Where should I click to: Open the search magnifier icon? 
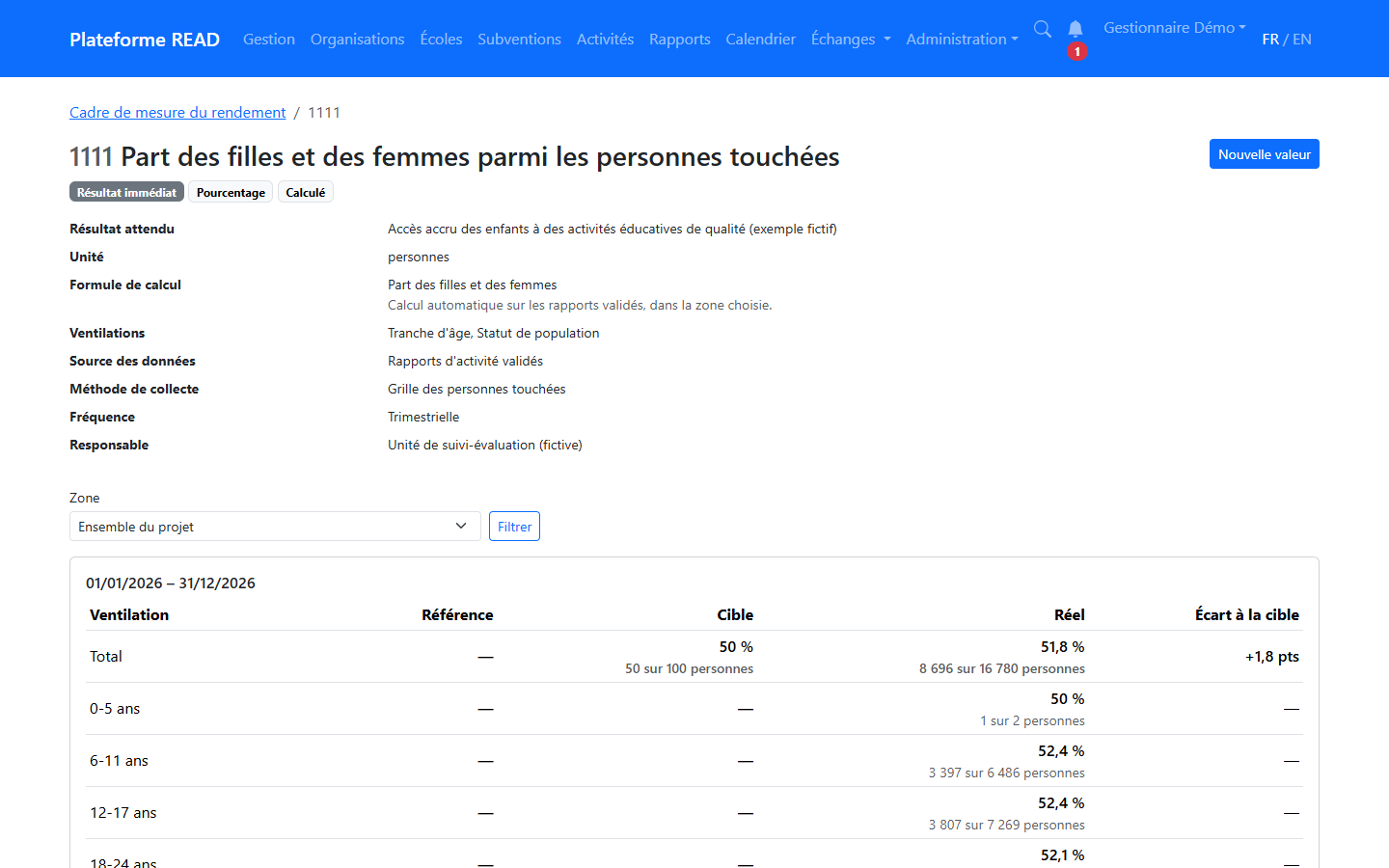point(1043,29)
